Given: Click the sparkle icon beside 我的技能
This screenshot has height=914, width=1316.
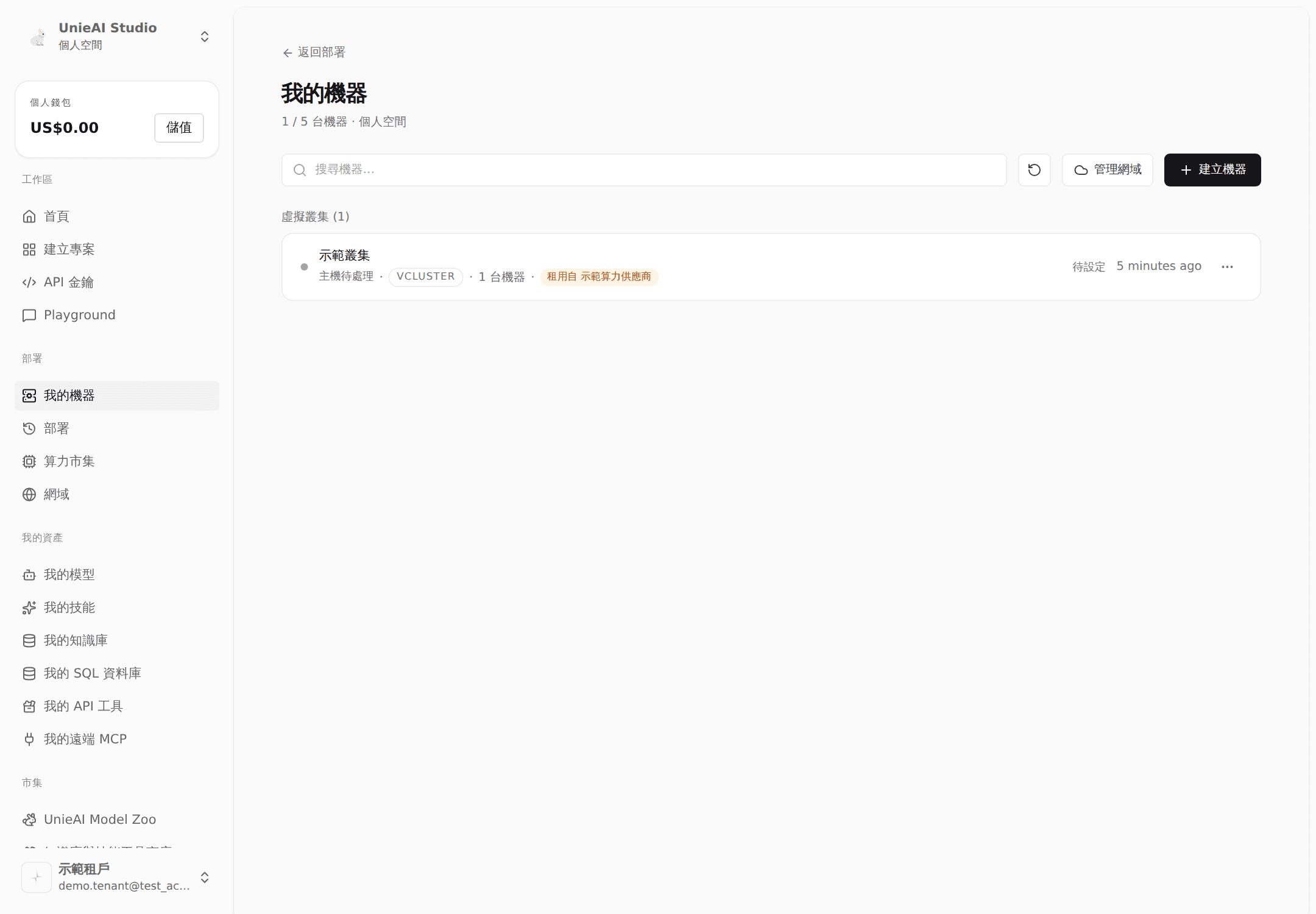Looking at the screenshot, I should tap(29, 608).
